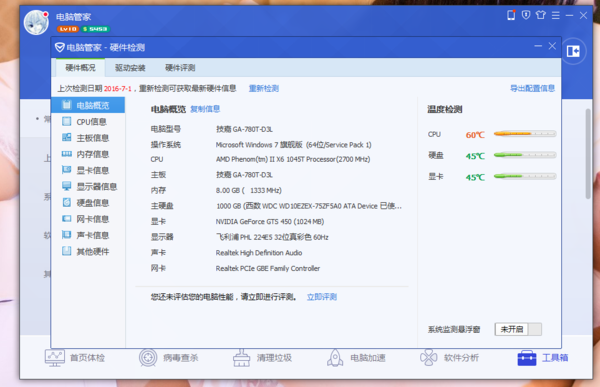Image resolution: width=600 pixels, height=387 pixels.
Task: Open 显示器信息 monitor info
Action: click(88, 186)
